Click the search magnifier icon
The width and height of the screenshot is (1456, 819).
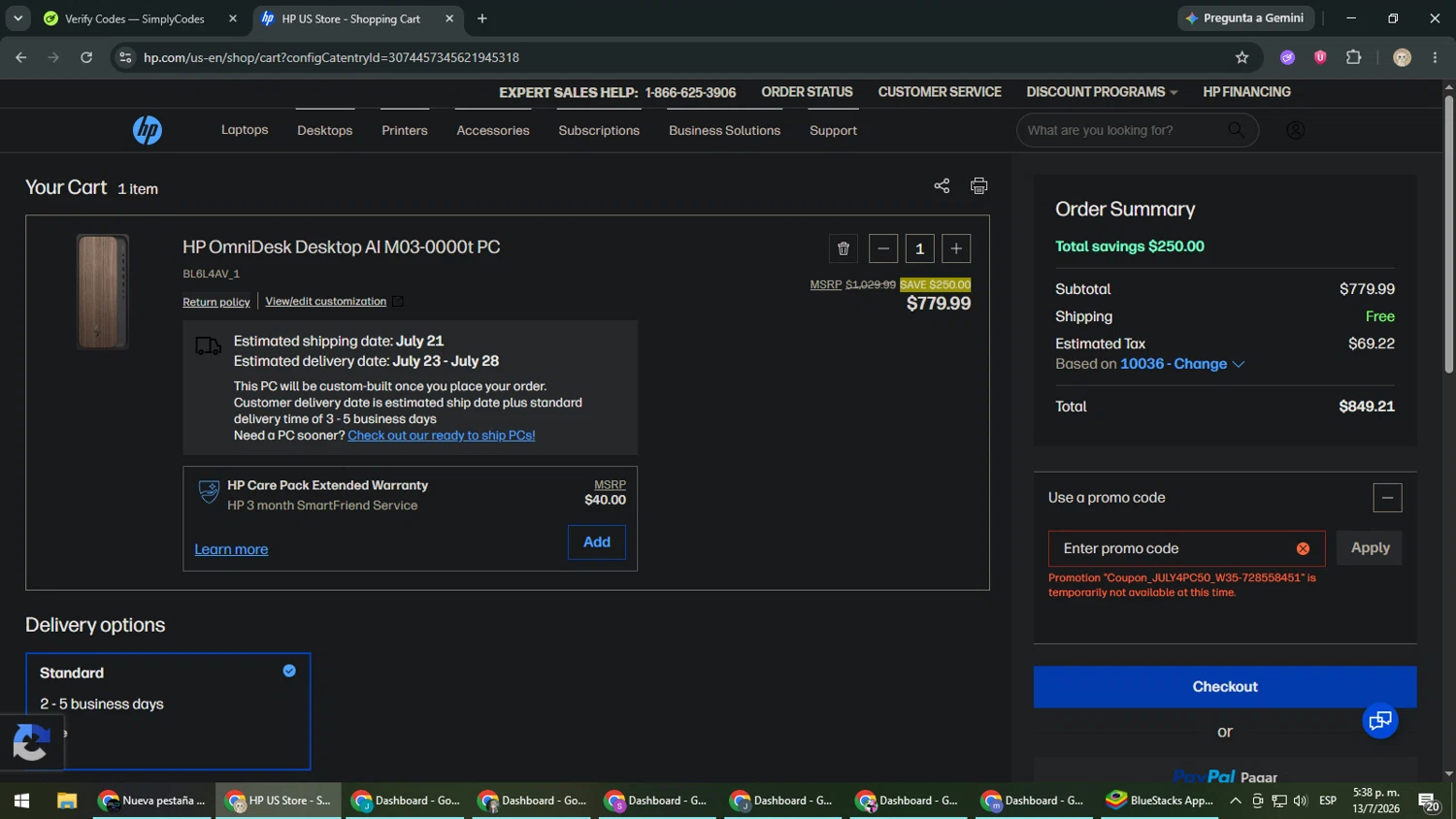point(1236,130)
